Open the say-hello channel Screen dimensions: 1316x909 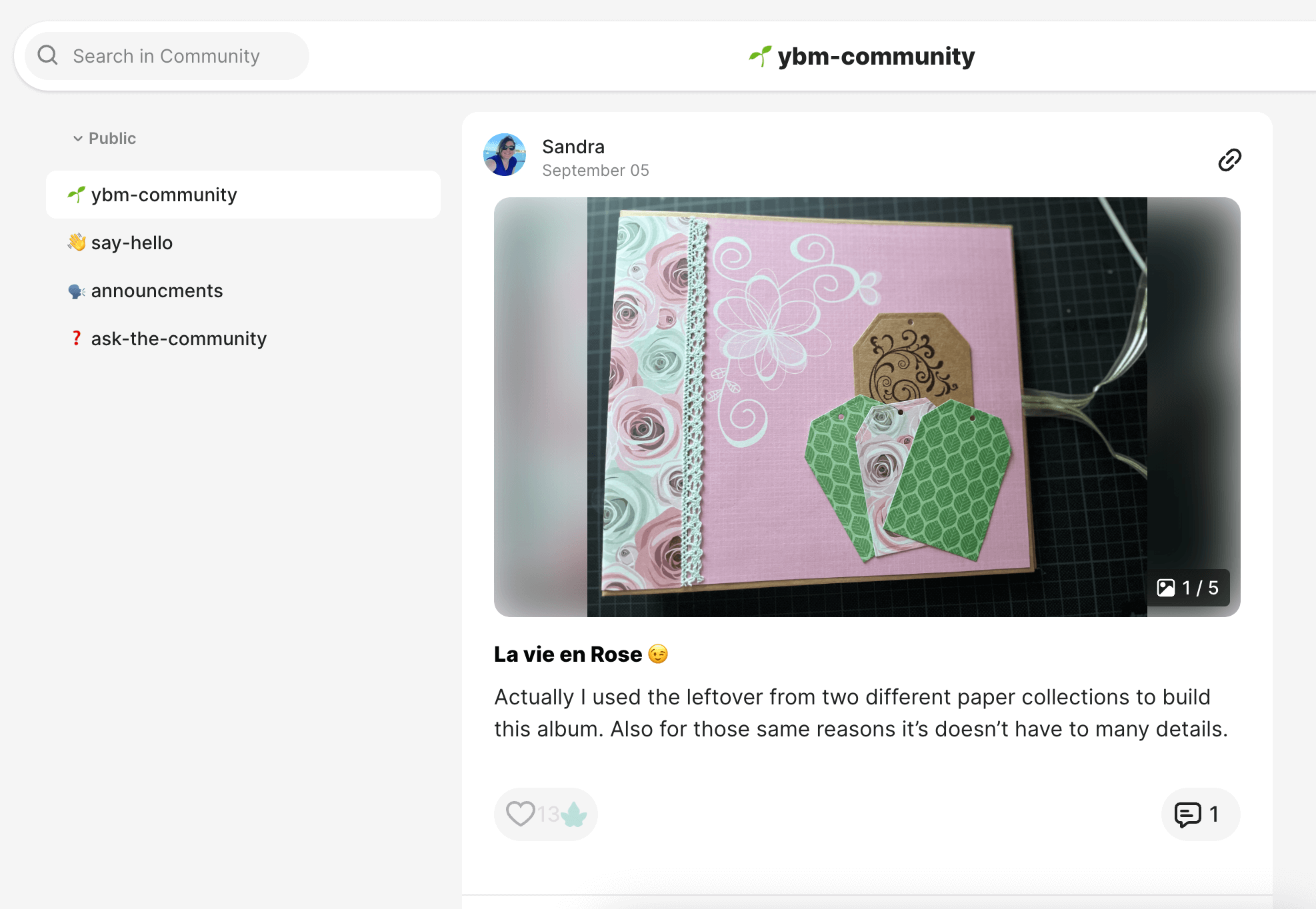coord(132,243)
